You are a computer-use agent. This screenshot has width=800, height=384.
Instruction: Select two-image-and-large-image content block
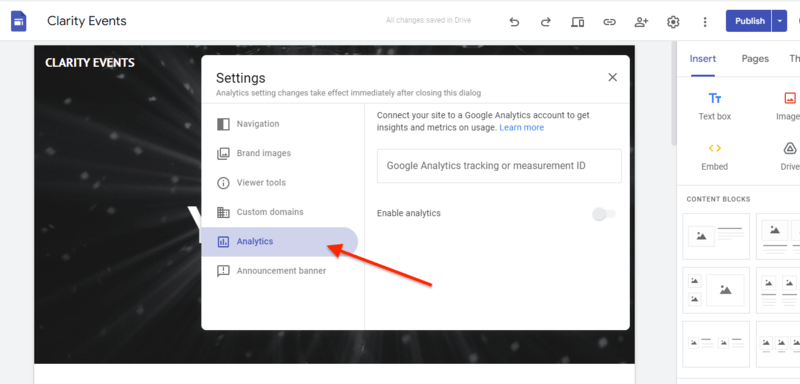tap(716, 290)
